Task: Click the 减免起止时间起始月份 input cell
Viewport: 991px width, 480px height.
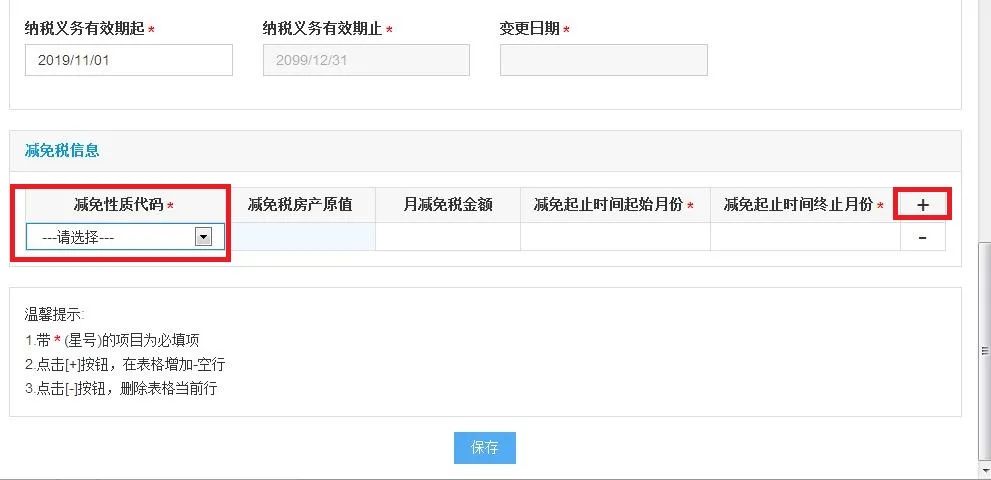Action: 616,237
